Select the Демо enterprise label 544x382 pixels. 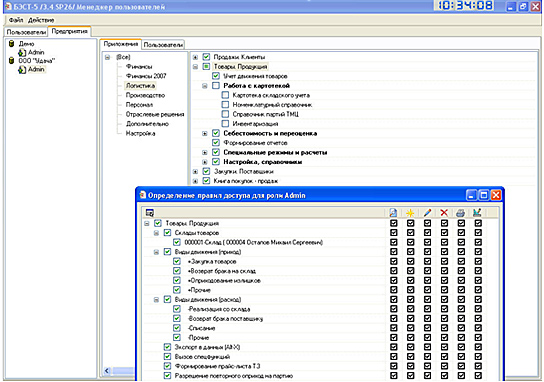pos(26,44)
